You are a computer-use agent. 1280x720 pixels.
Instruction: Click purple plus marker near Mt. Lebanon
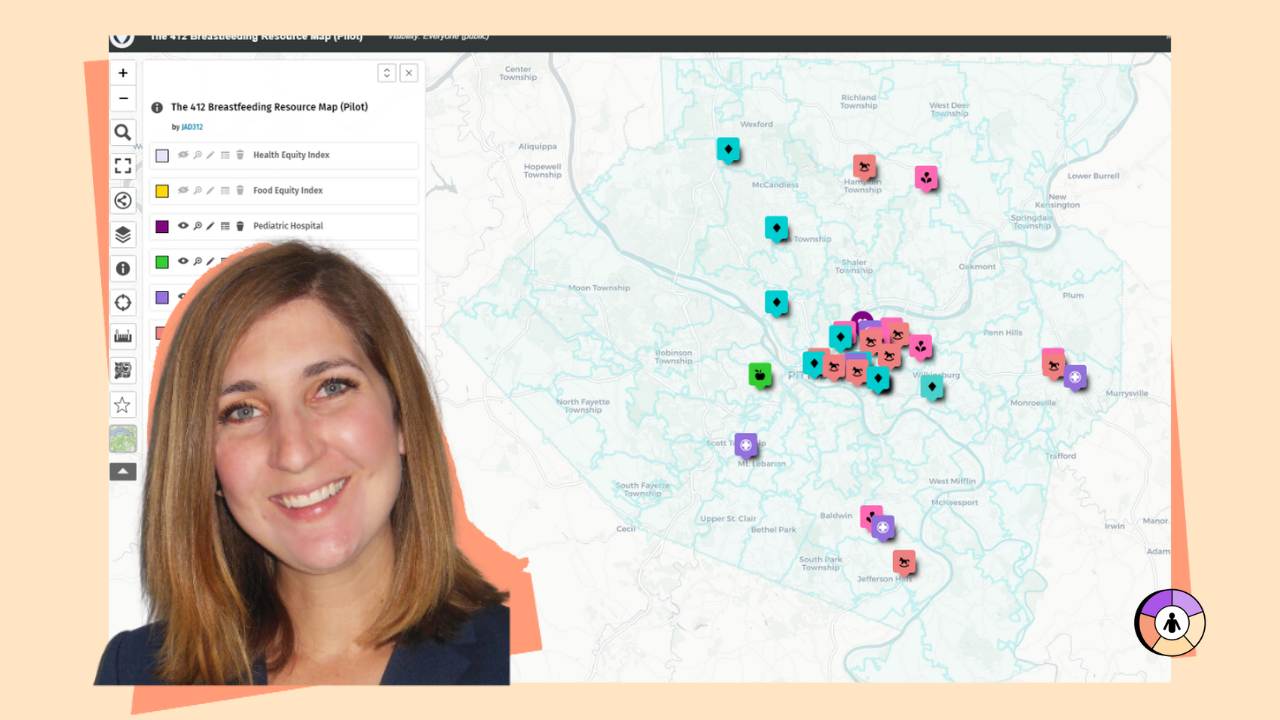coord(746,445)
